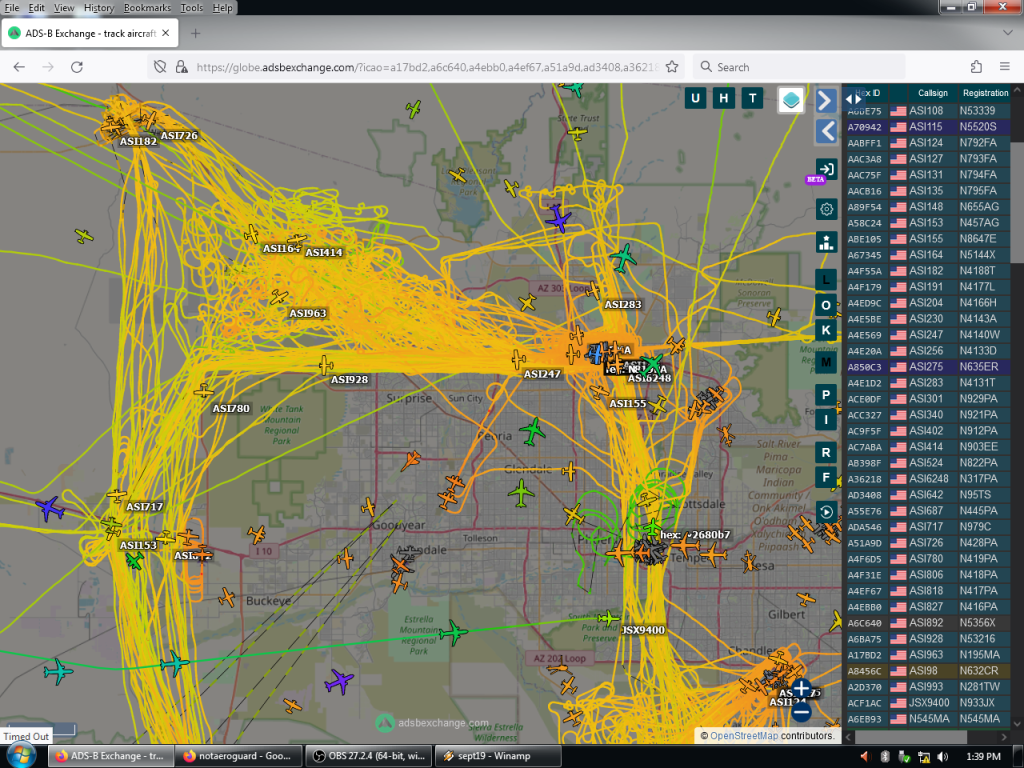Sort the table by Callsign column
1024x768 pixels.
933,93
